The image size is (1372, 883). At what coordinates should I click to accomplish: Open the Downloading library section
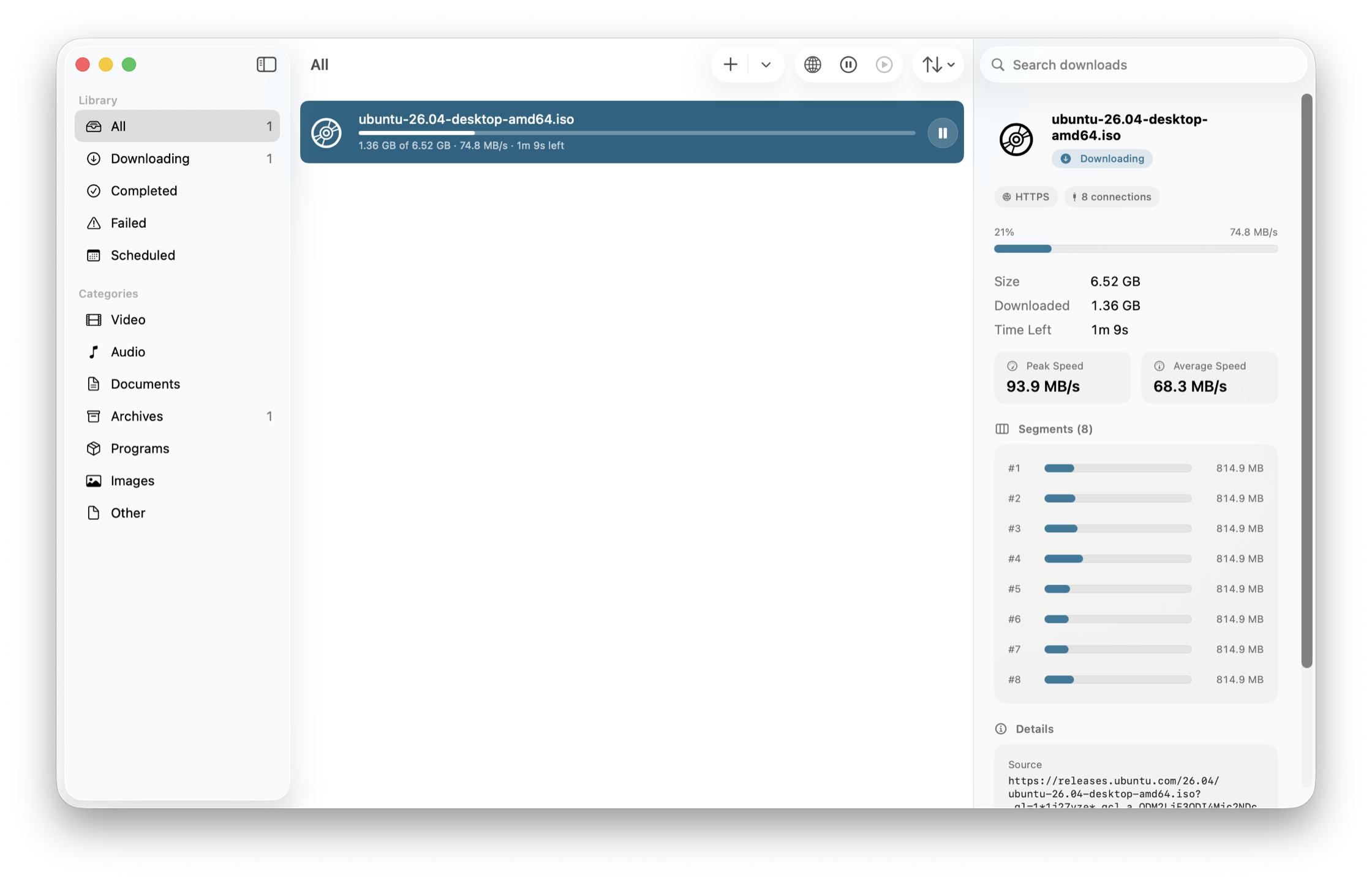tap(177, 159)
